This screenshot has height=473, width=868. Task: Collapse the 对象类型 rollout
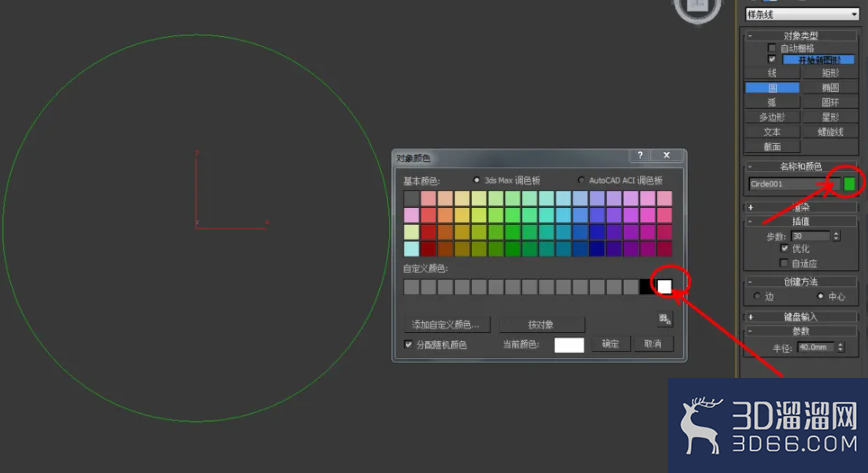tap(800, 35)
